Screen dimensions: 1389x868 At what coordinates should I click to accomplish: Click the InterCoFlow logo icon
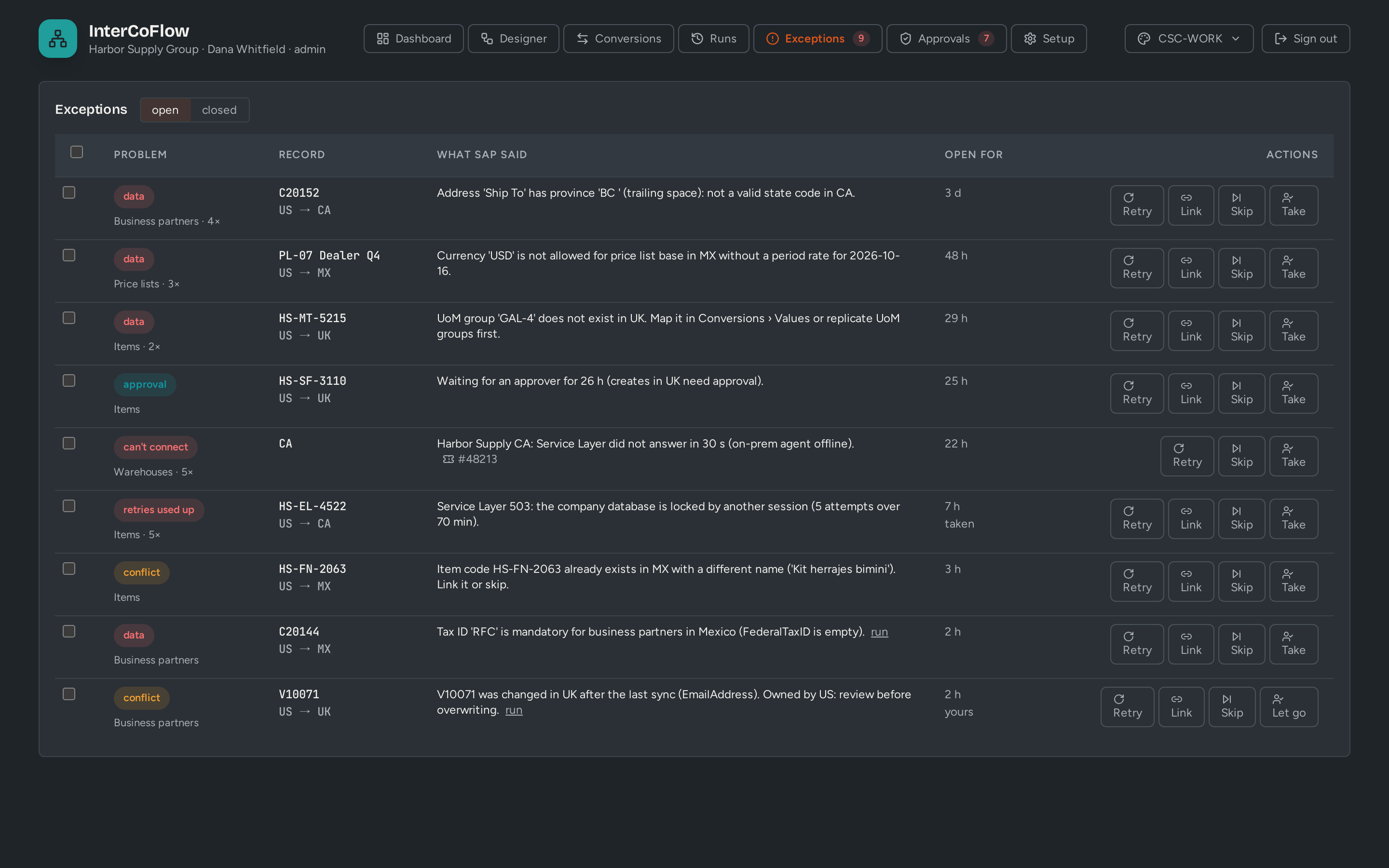(57, 39)
